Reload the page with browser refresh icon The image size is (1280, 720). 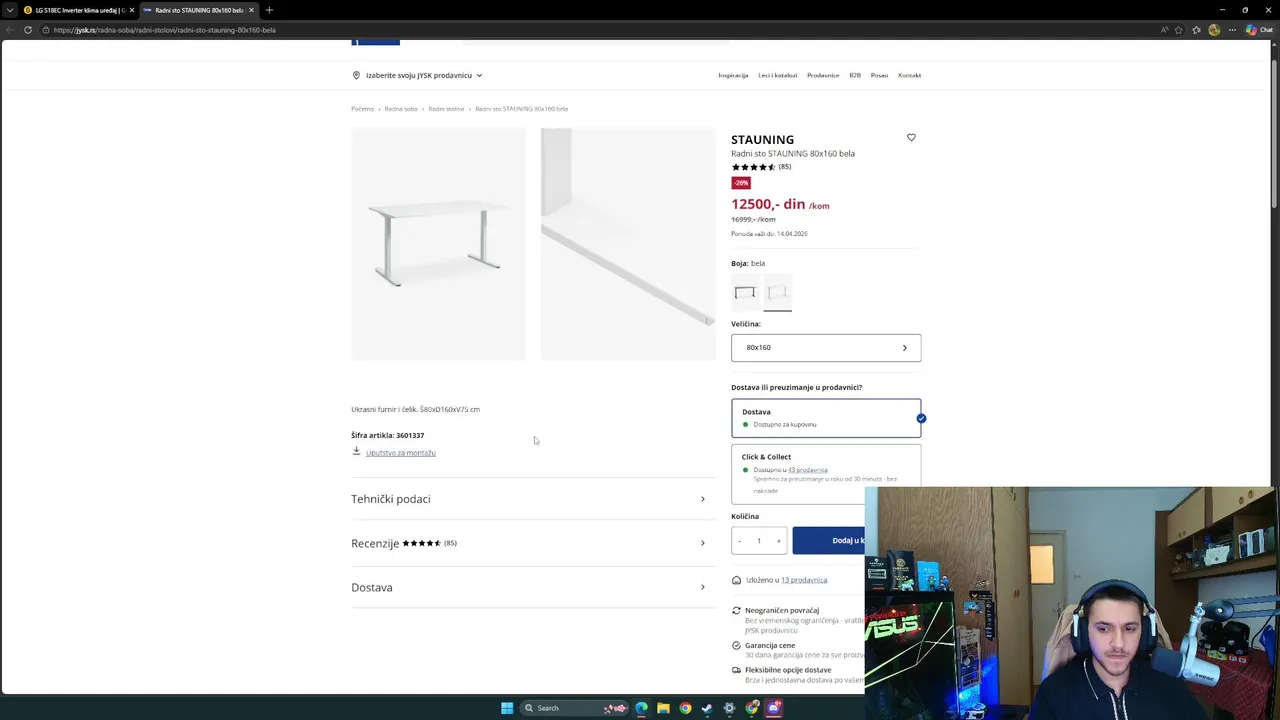[28, 30]
